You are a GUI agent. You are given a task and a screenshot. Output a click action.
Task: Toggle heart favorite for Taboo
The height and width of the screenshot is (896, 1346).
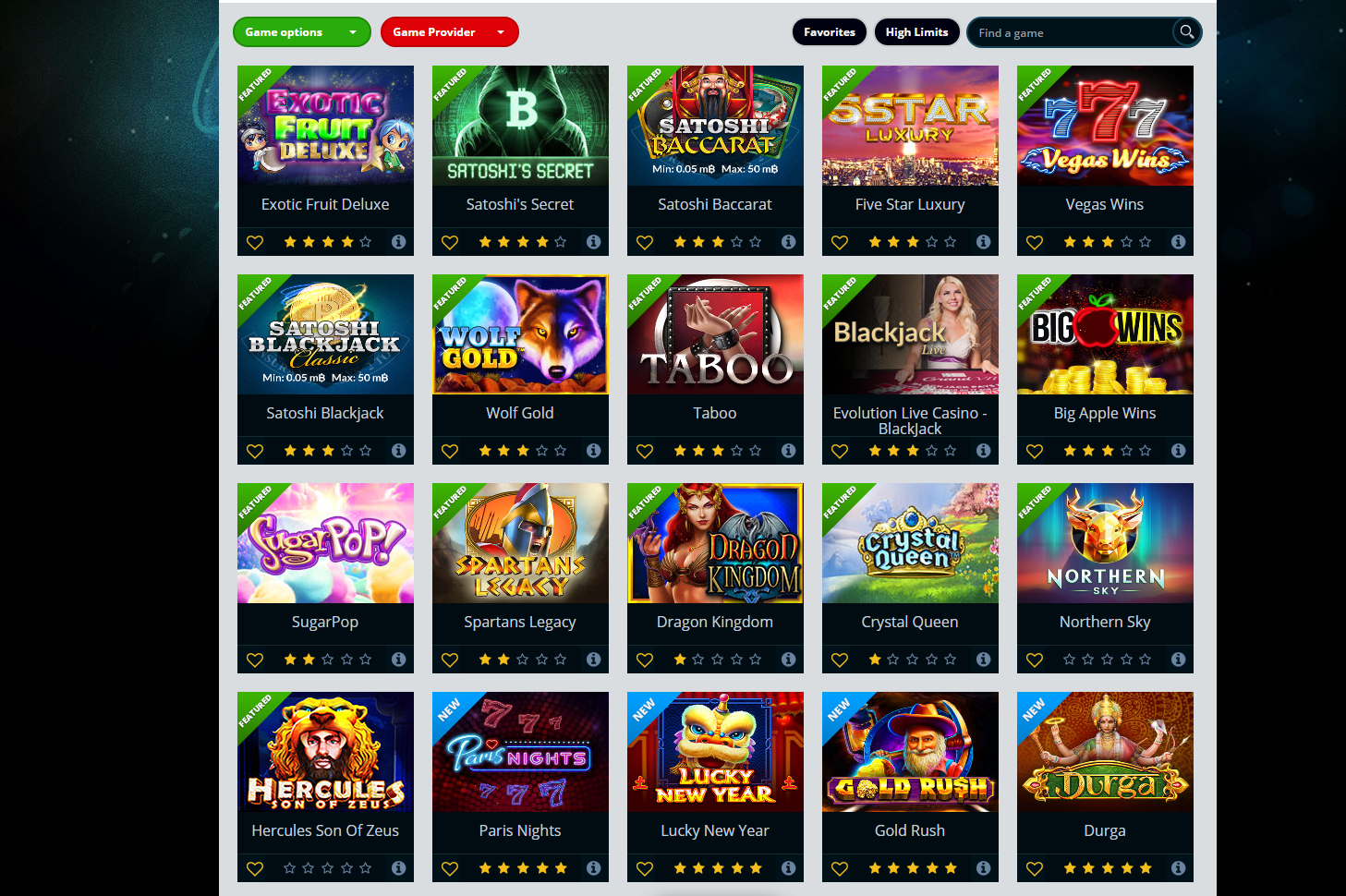tap(645, 451)
